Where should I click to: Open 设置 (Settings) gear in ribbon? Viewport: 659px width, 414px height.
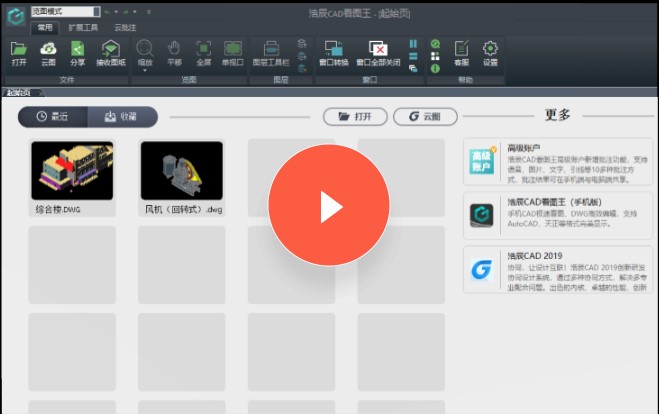[490, 52]
